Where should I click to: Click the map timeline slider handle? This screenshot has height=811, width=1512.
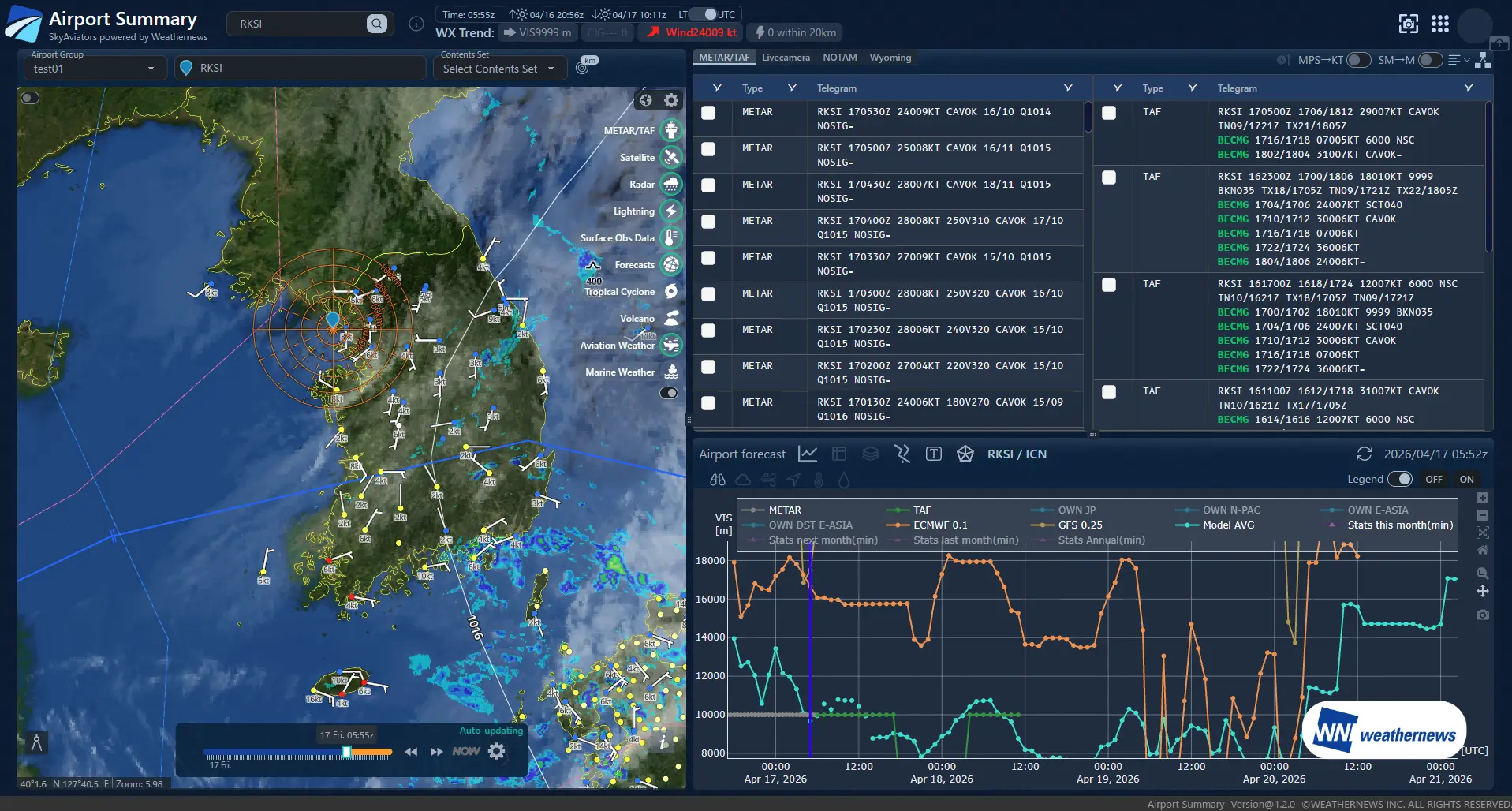(x=346, y=753)
